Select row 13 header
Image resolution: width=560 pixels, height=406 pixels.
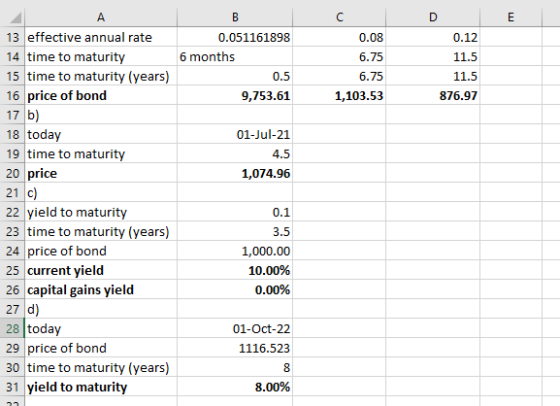click(12, 37)
